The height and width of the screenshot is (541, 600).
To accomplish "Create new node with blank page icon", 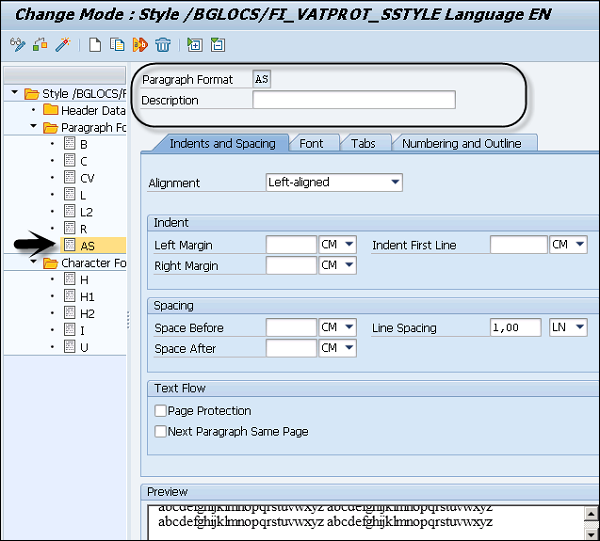I will pyautogui.click(x=95, y=45).
